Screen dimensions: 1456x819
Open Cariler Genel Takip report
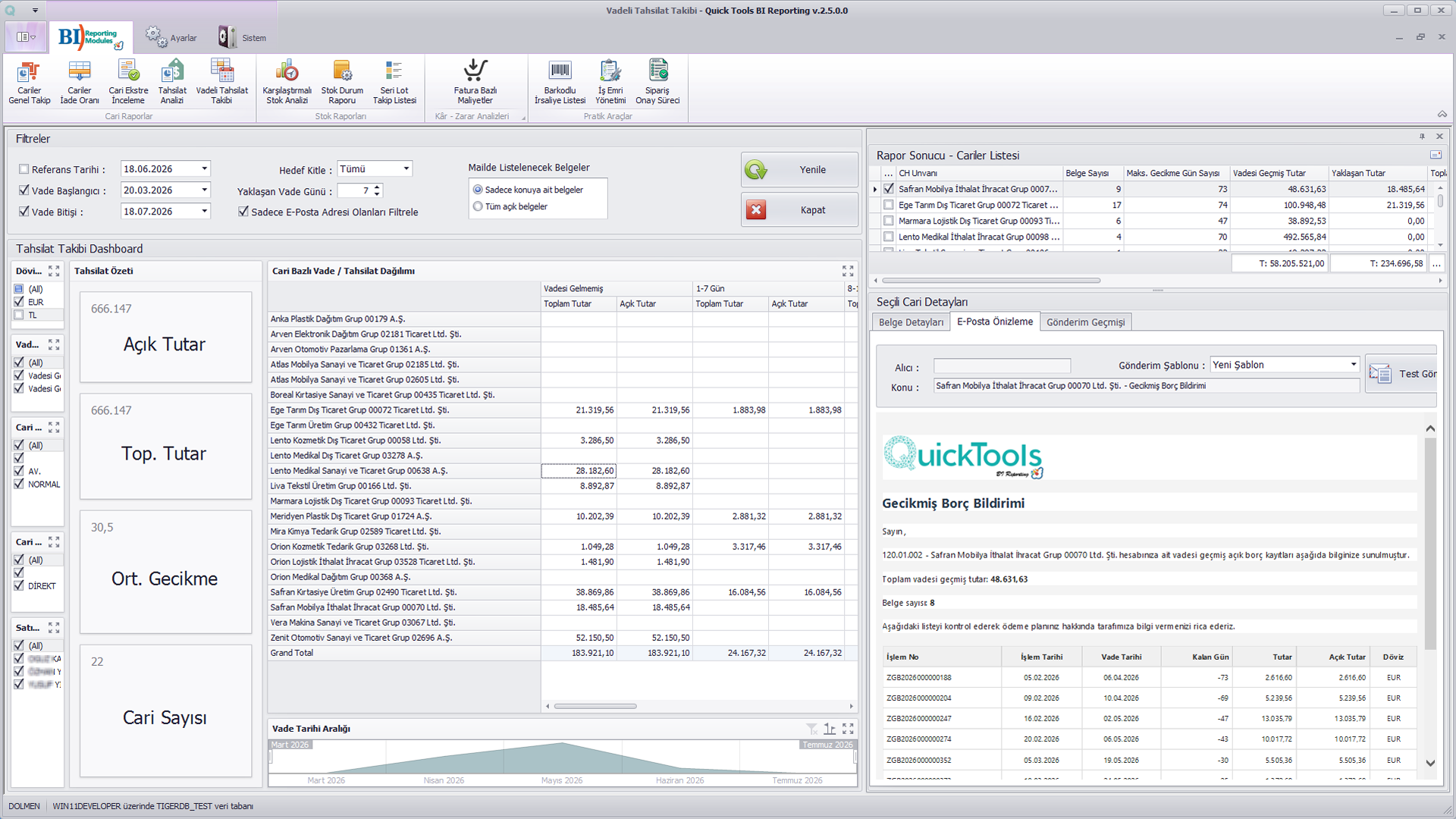click(30, 82)
